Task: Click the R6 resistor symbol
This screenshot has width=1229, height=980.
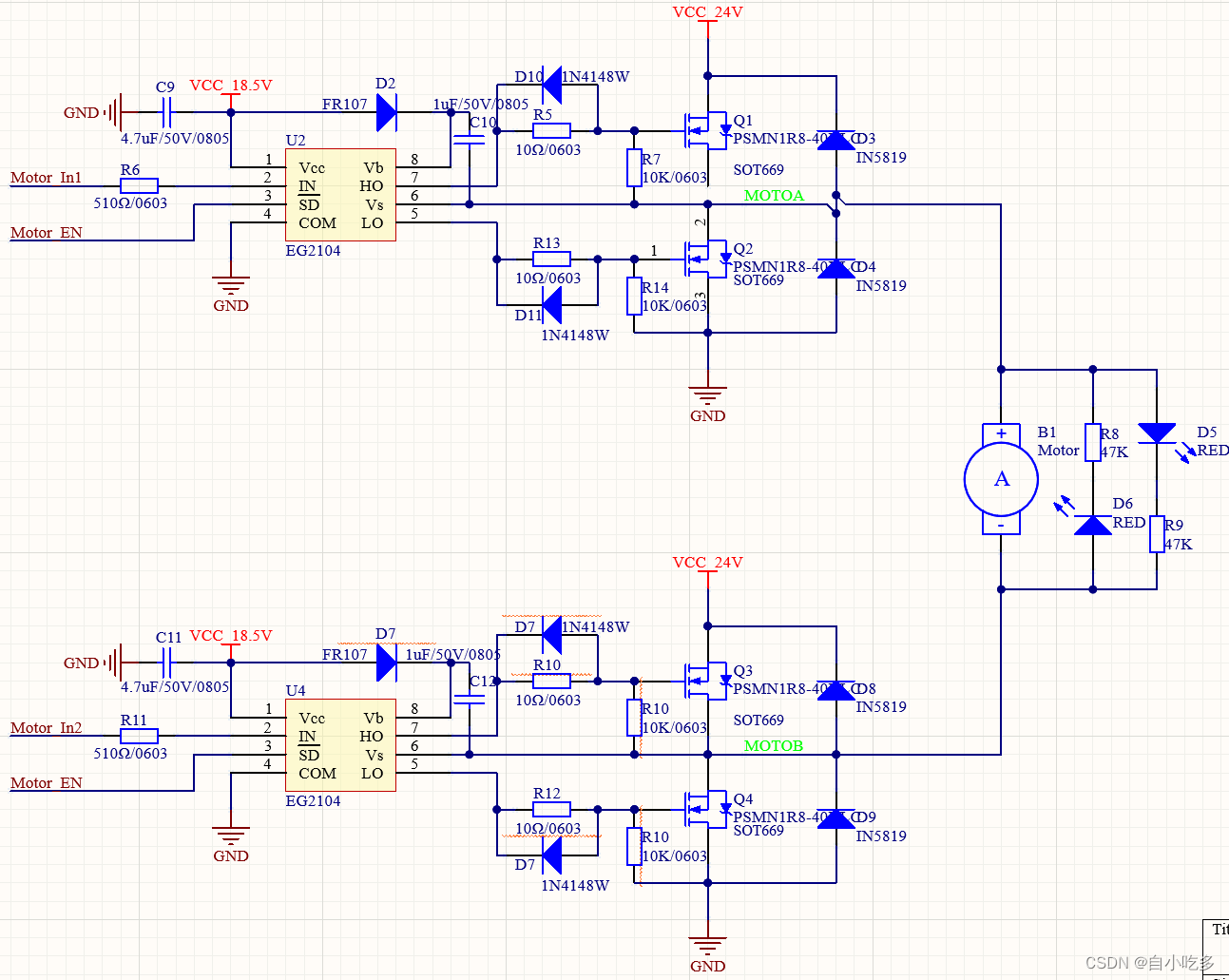Action: tap(139, 186)
